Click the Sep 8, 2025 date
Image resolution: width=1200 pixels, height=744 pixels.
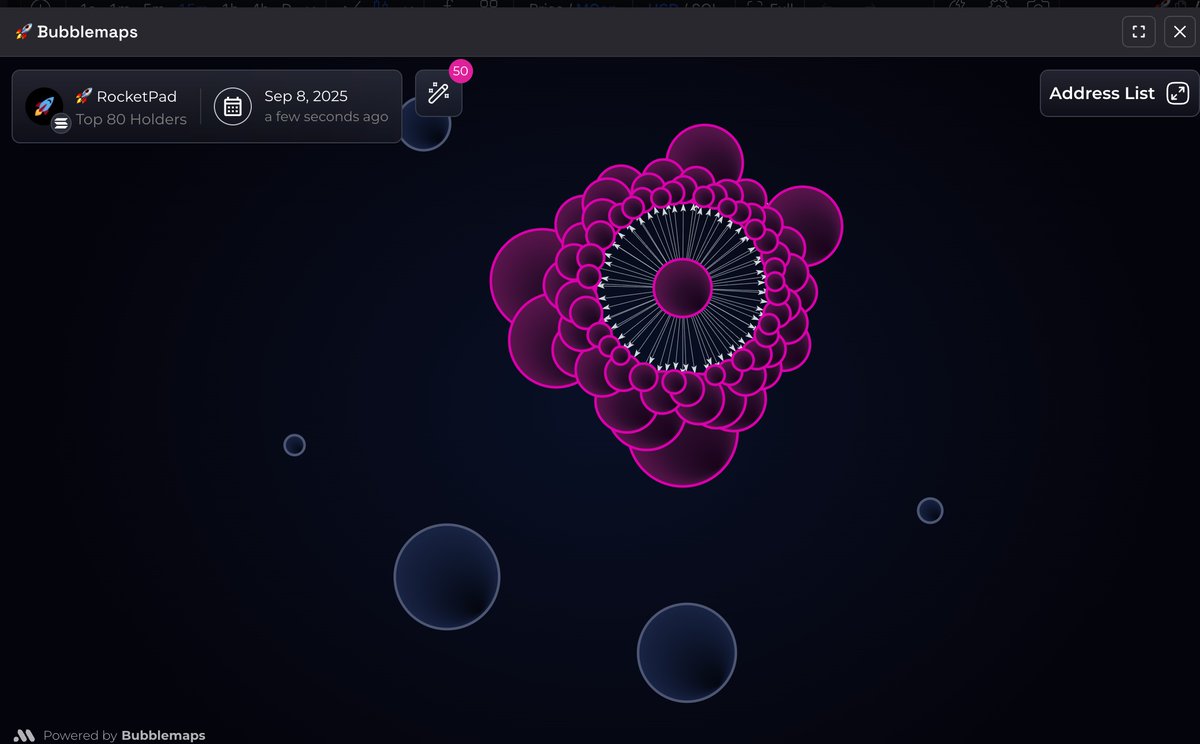306,96
